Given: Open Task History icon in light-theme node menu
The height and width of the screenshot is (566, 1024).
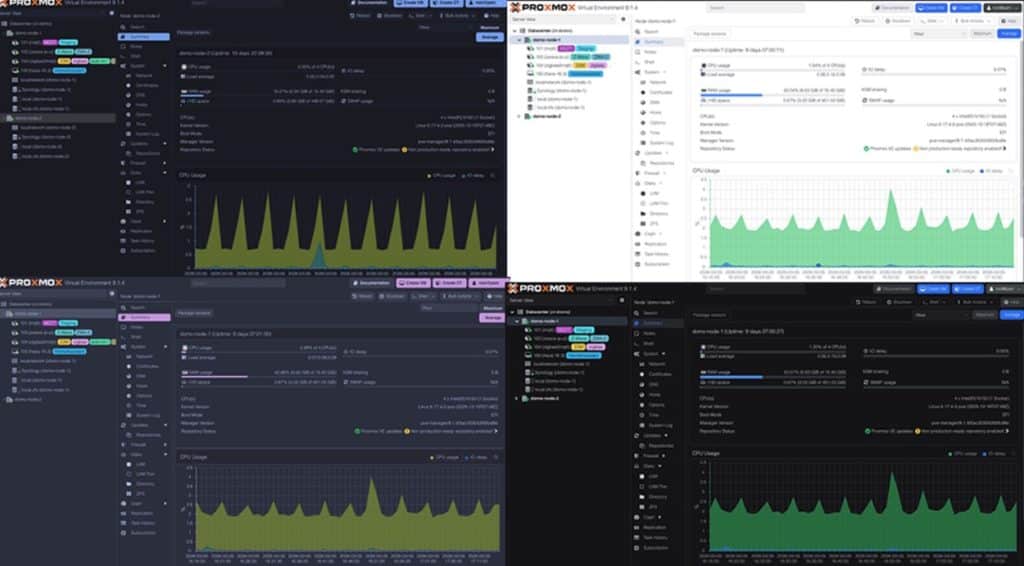Looking at the screenshot, I should [638, 254].
